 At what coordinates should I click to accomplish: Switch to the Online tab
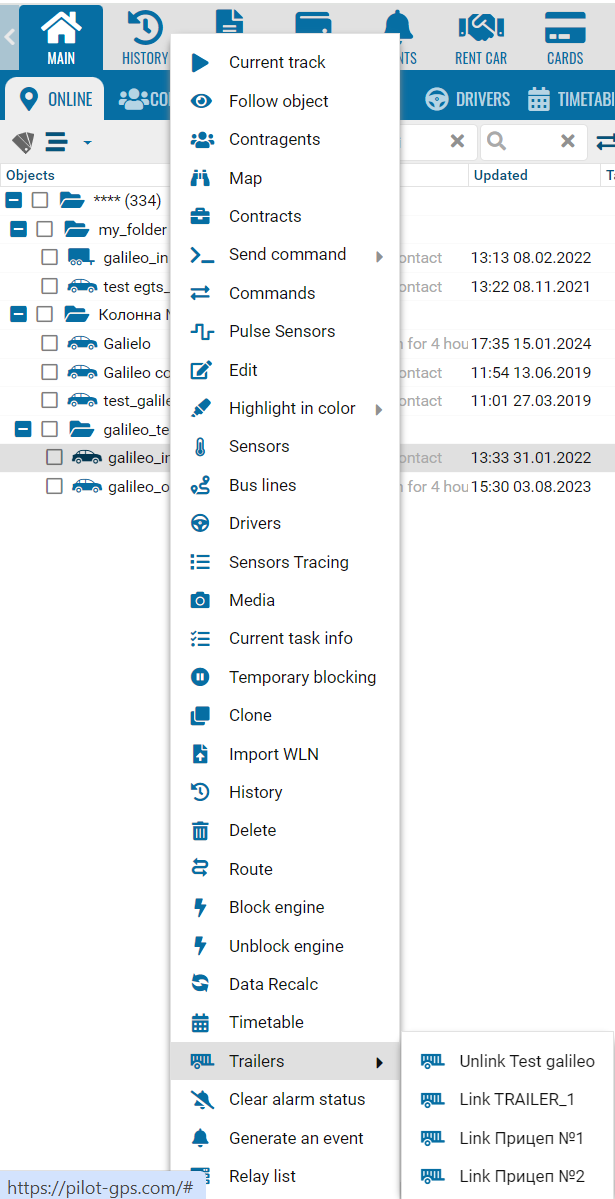click(56, 99)
